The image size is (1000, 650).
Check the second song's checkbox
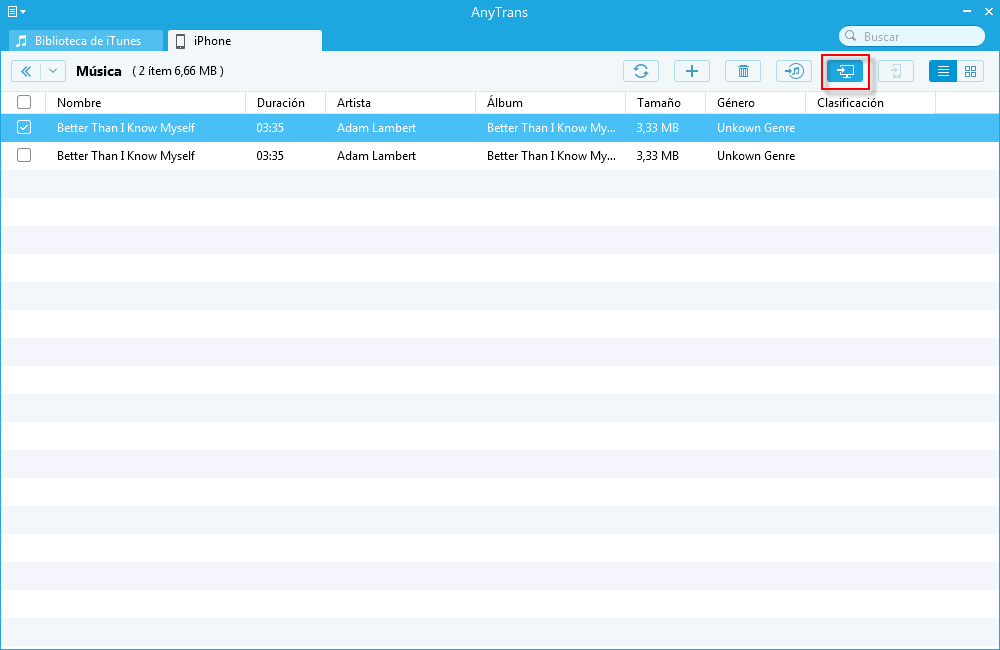[24, 155]
